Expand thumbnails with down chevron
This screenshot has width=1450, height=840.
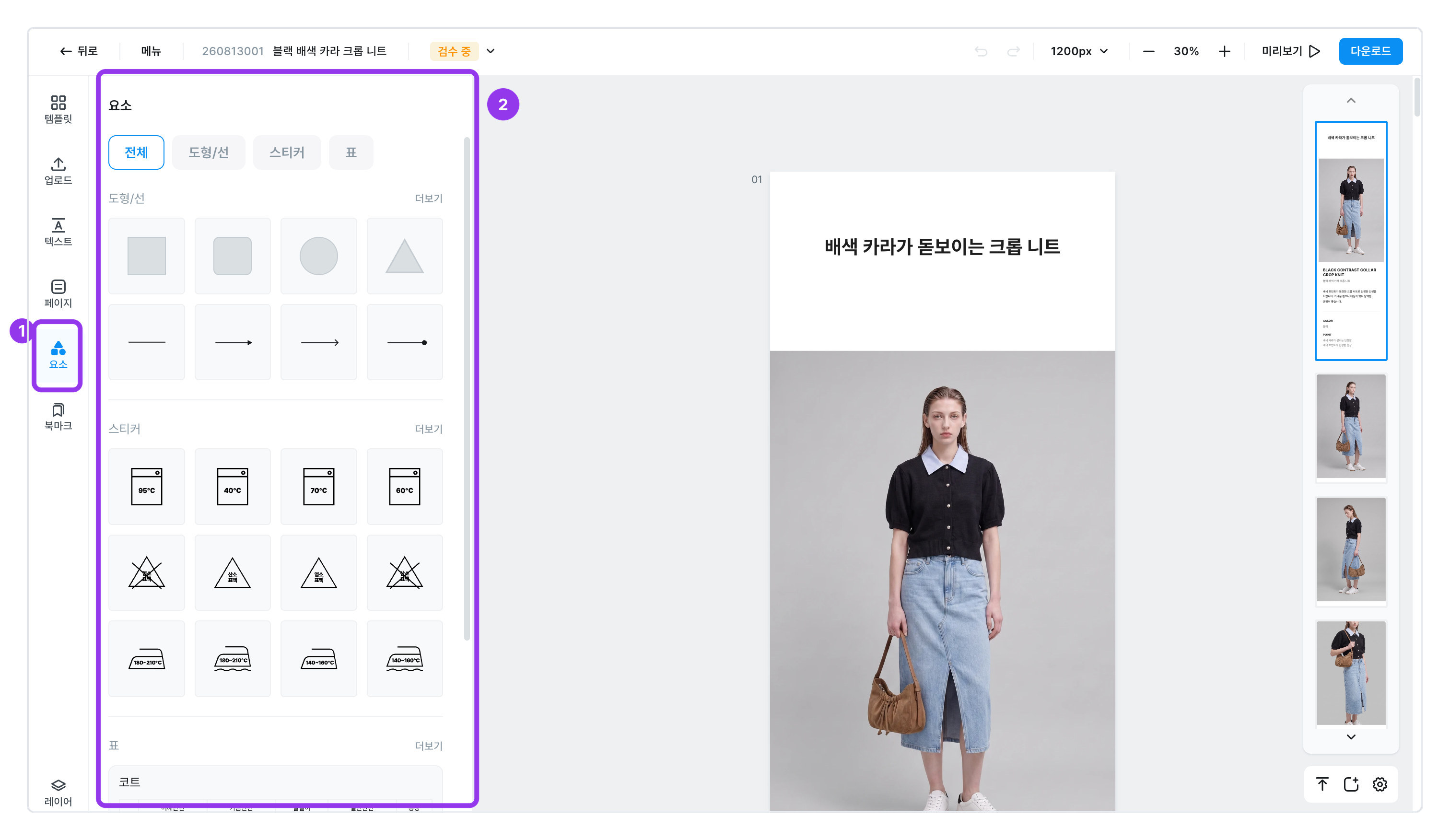[x=1351, y=737]
